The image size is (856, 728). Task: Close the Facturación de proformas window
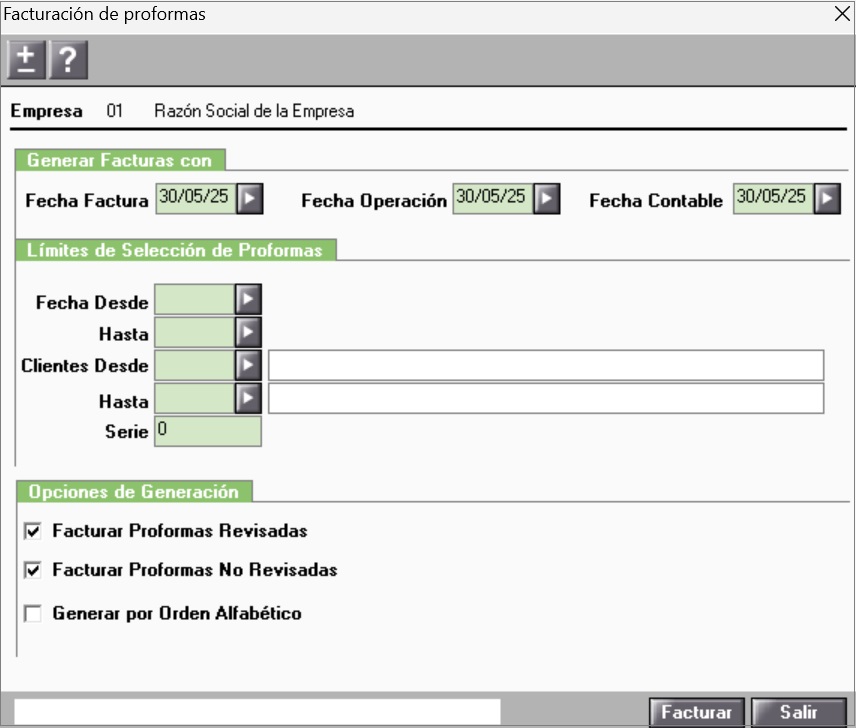pos(842,14)
